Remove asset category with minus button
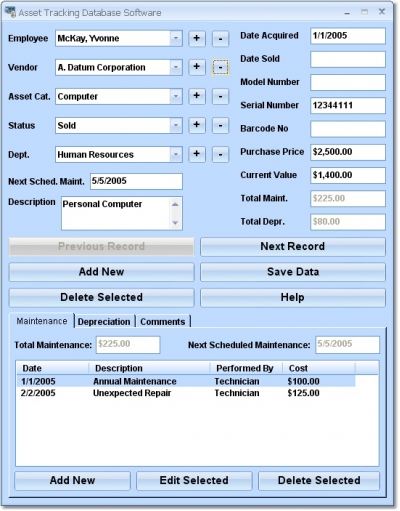Image resolution: width=400 pixels, height=511 pixels. [x=220, y=96]
